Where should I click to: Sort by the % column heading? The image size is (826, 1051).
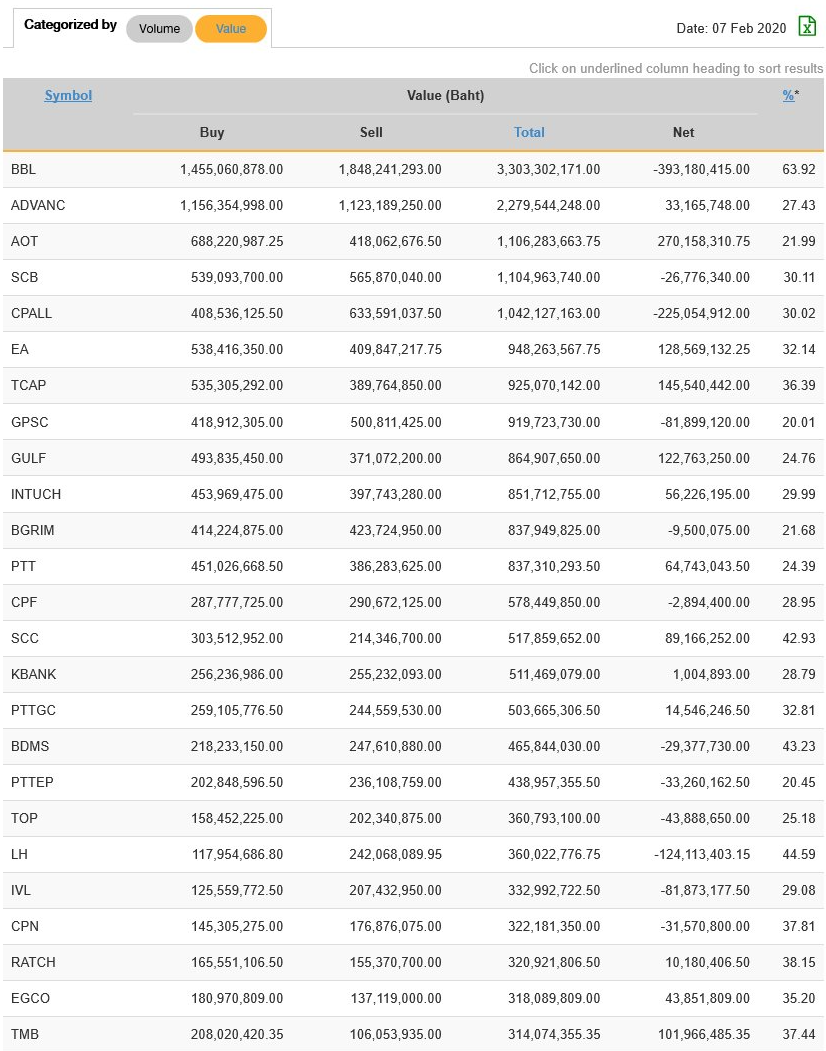(x=788, y=96)
